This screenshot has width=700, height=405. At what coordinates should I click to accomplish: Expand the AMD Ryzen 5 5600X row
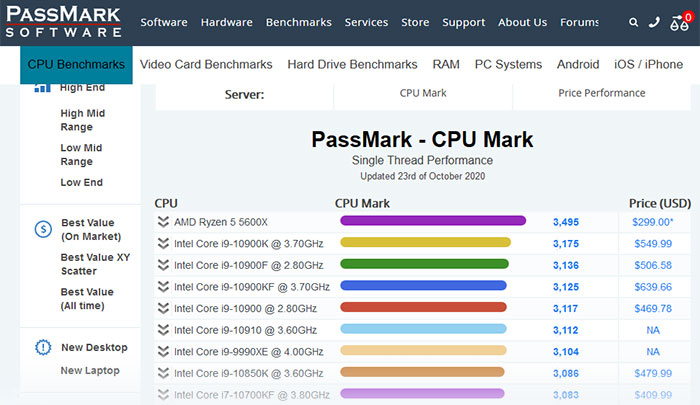(163, 221)
